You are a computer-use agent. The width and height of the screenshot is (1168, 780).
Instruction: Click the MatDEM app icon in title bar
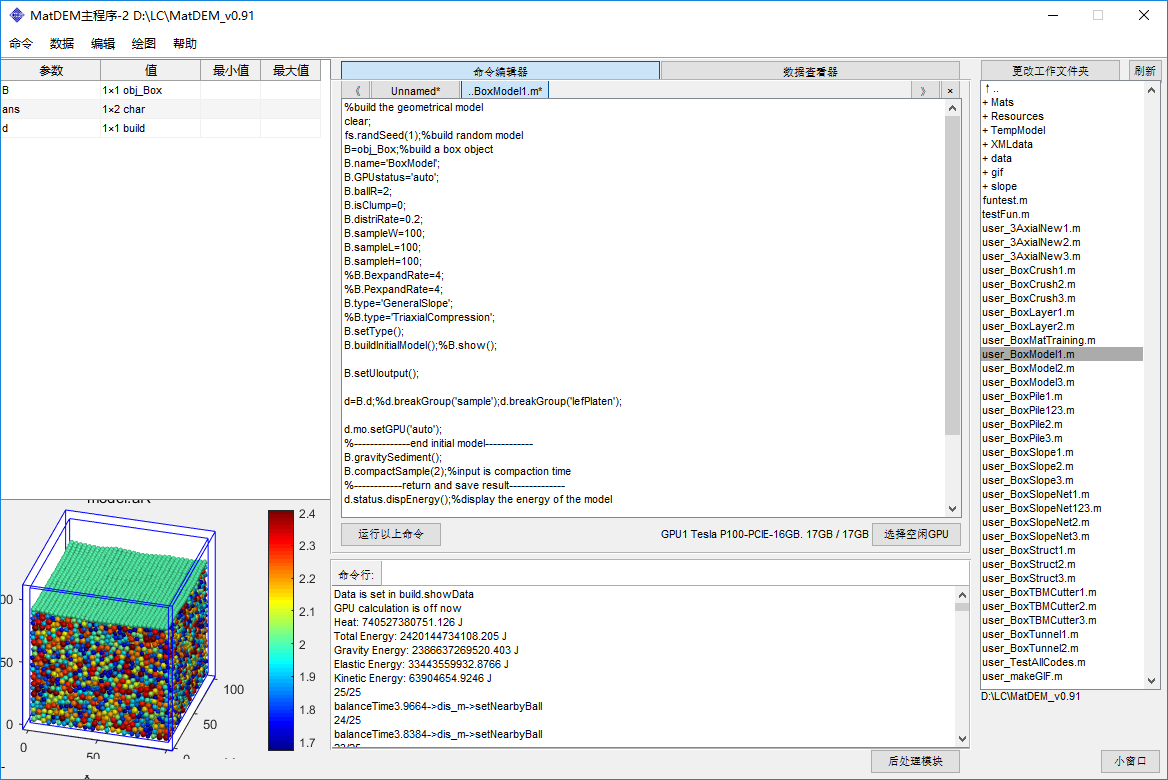click(x=17, y=16)
